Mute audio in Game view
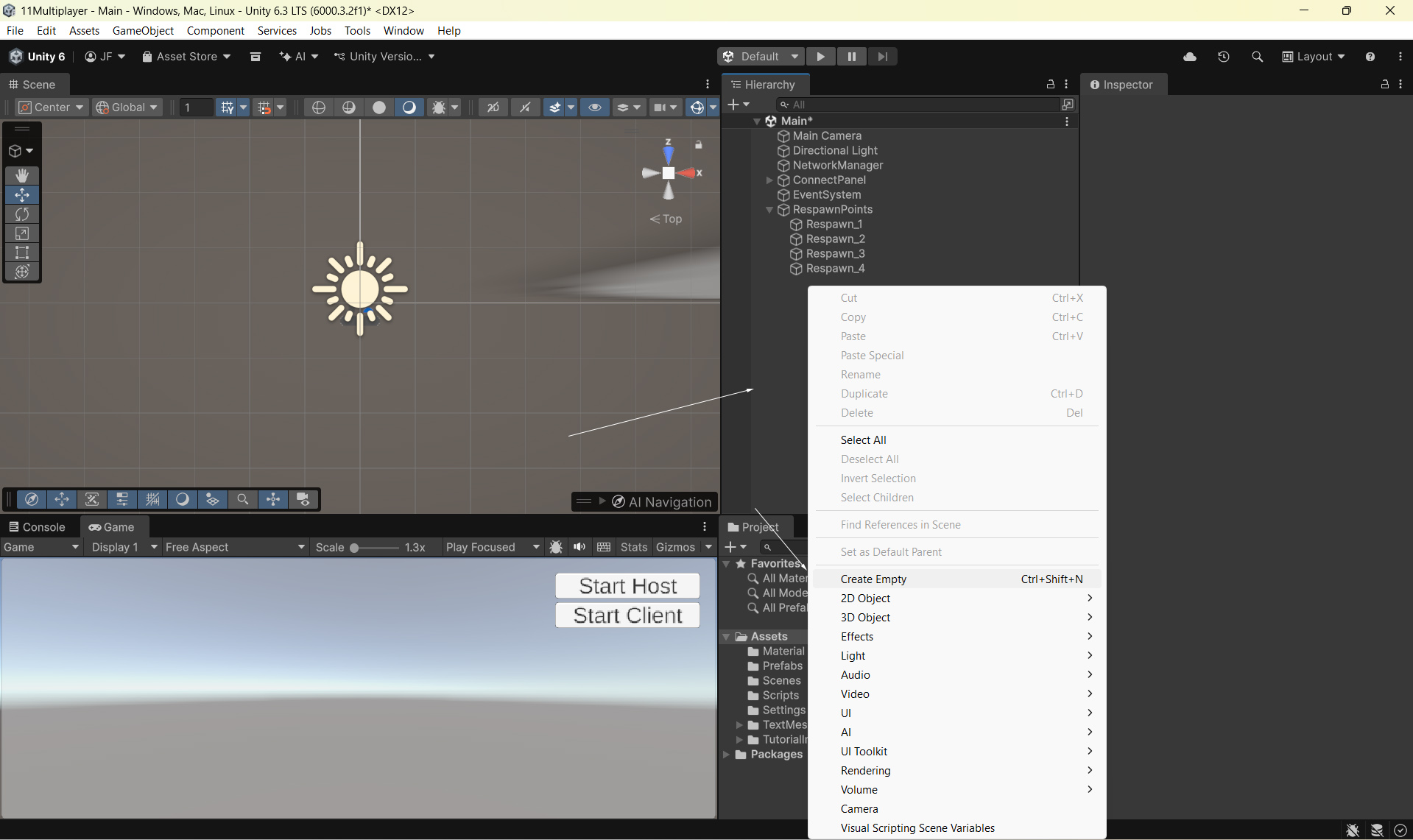 point(579,547)
